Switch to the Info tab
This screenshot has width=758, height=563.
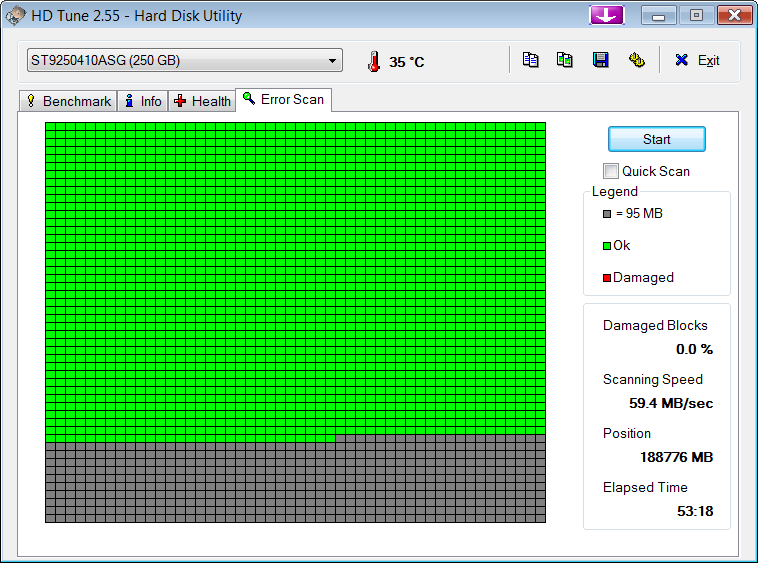[143, 101]
